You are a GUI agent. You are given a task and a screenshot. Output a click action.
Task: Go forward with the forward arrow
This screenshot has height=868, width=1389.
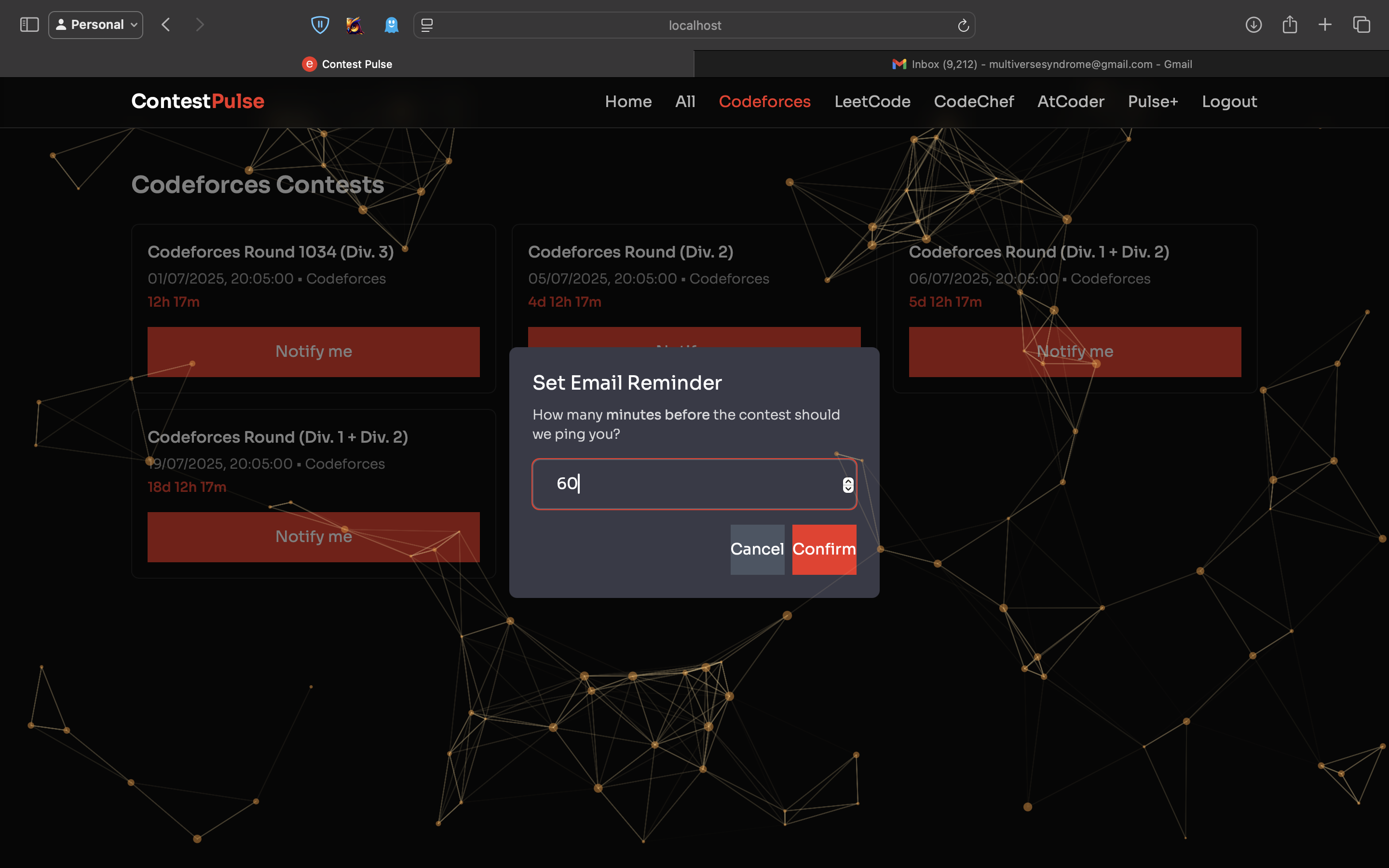click(199, 25)
